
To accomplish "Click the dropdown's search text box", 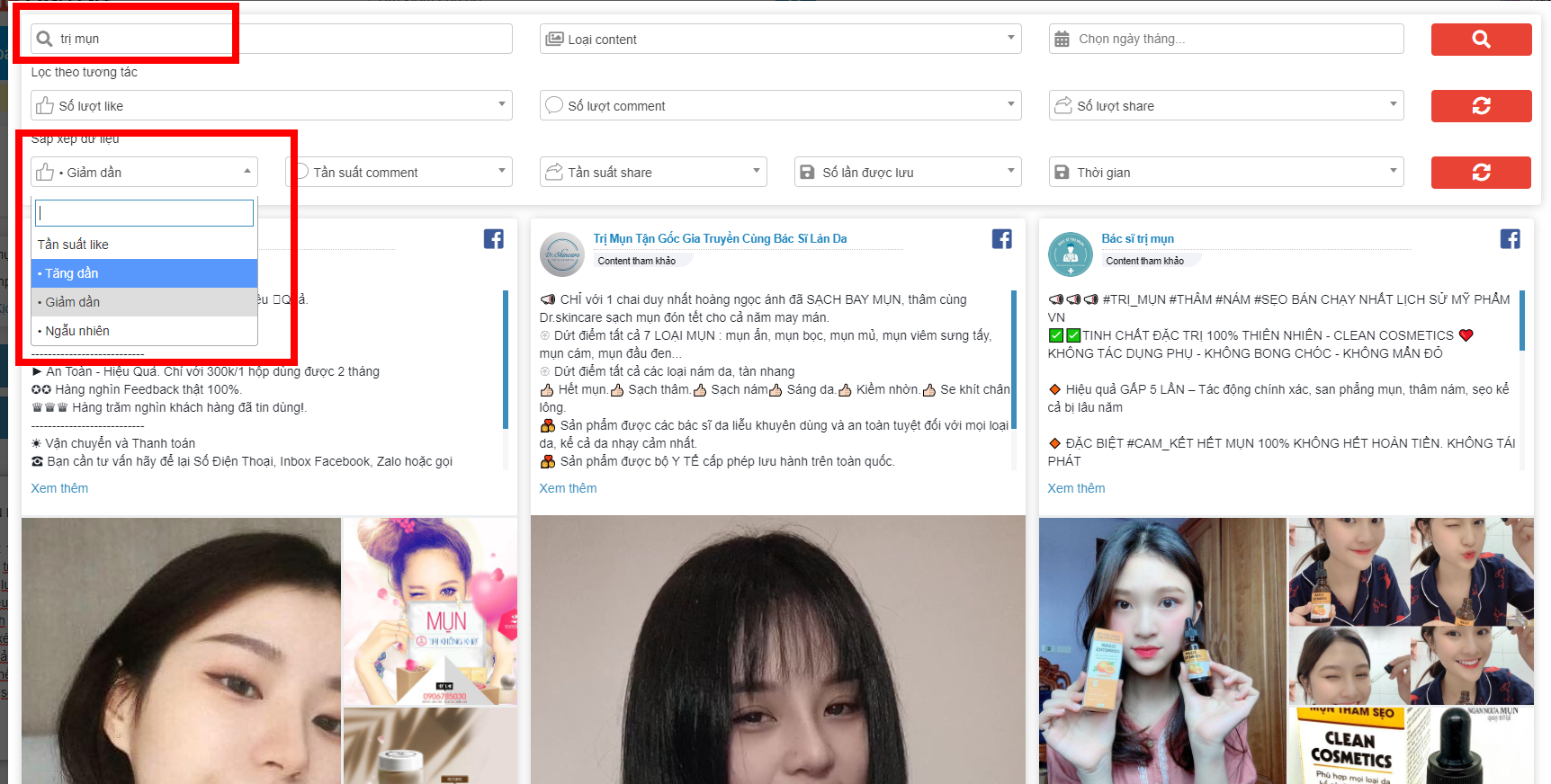I will [x=144, y=213].
